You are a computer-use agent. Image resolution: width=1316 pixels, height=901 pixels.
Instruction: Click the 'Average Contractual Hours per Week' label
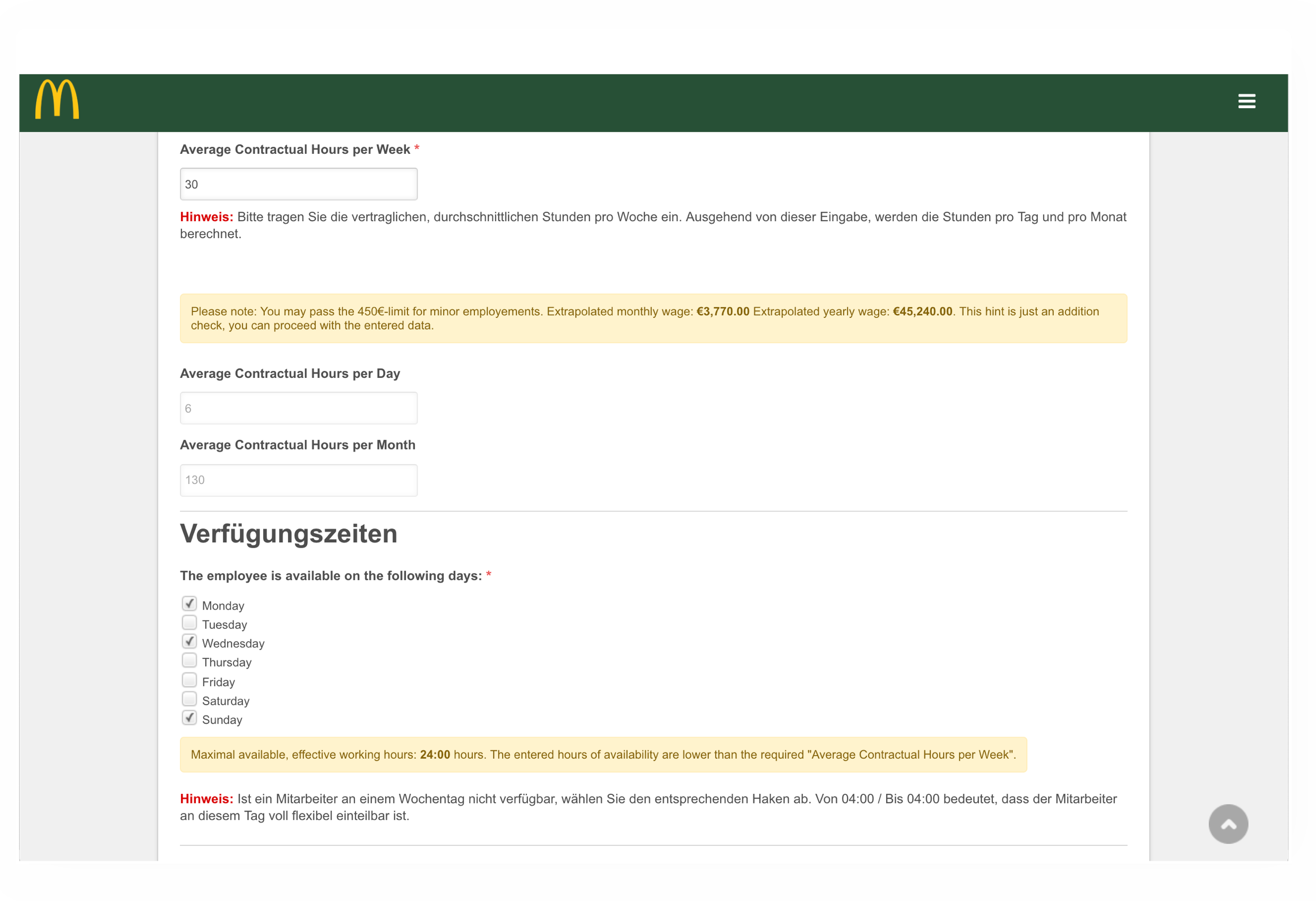tap(295, 150)
